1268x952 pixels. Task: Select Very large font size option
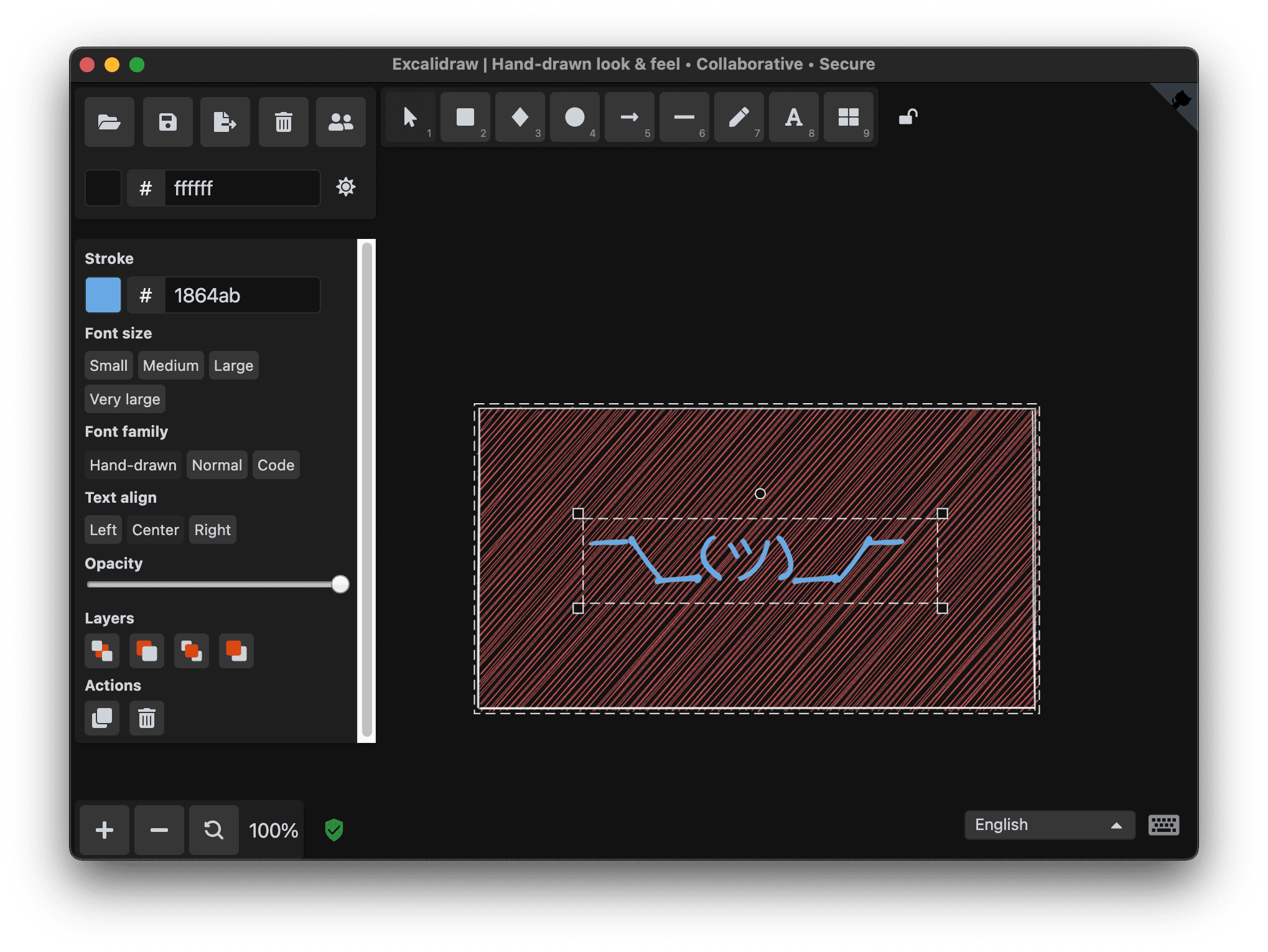[125, 398]
